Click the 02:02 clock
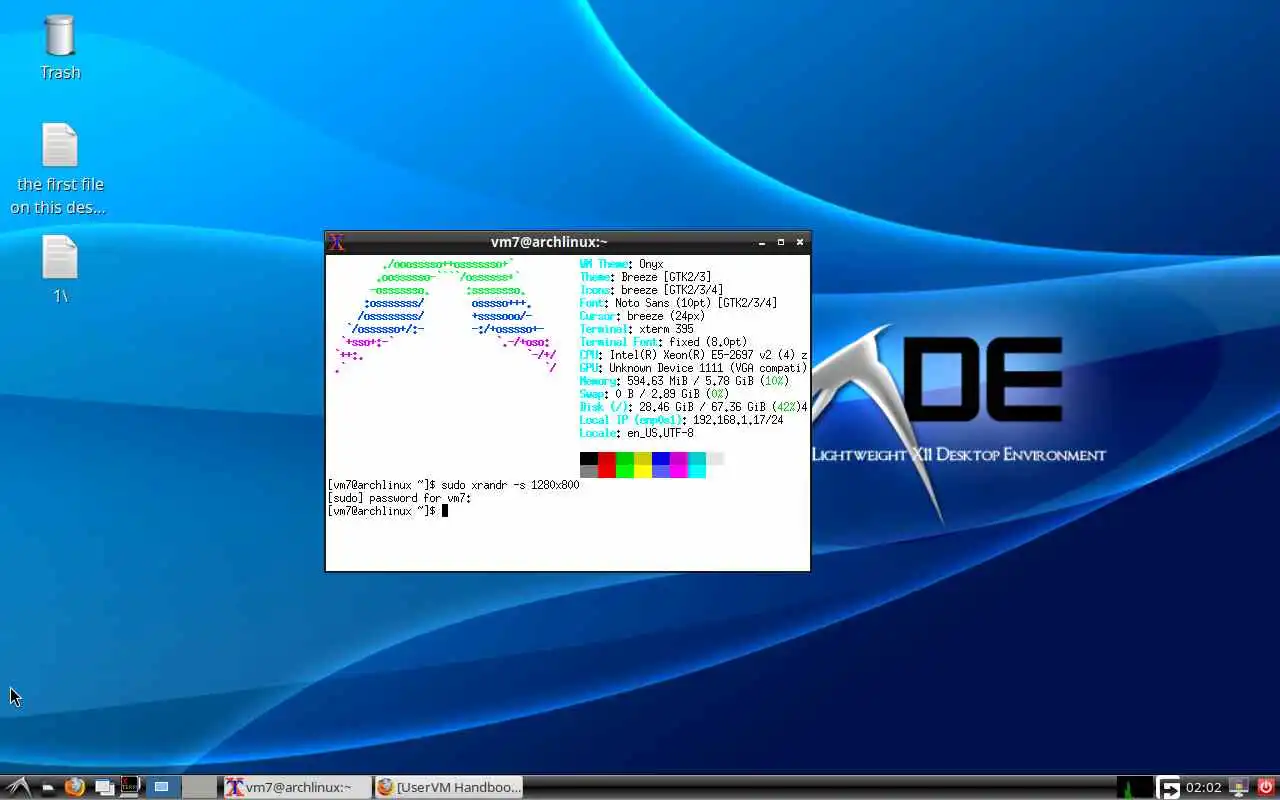Screen dimensions: 1280x800 [1204, 787]
